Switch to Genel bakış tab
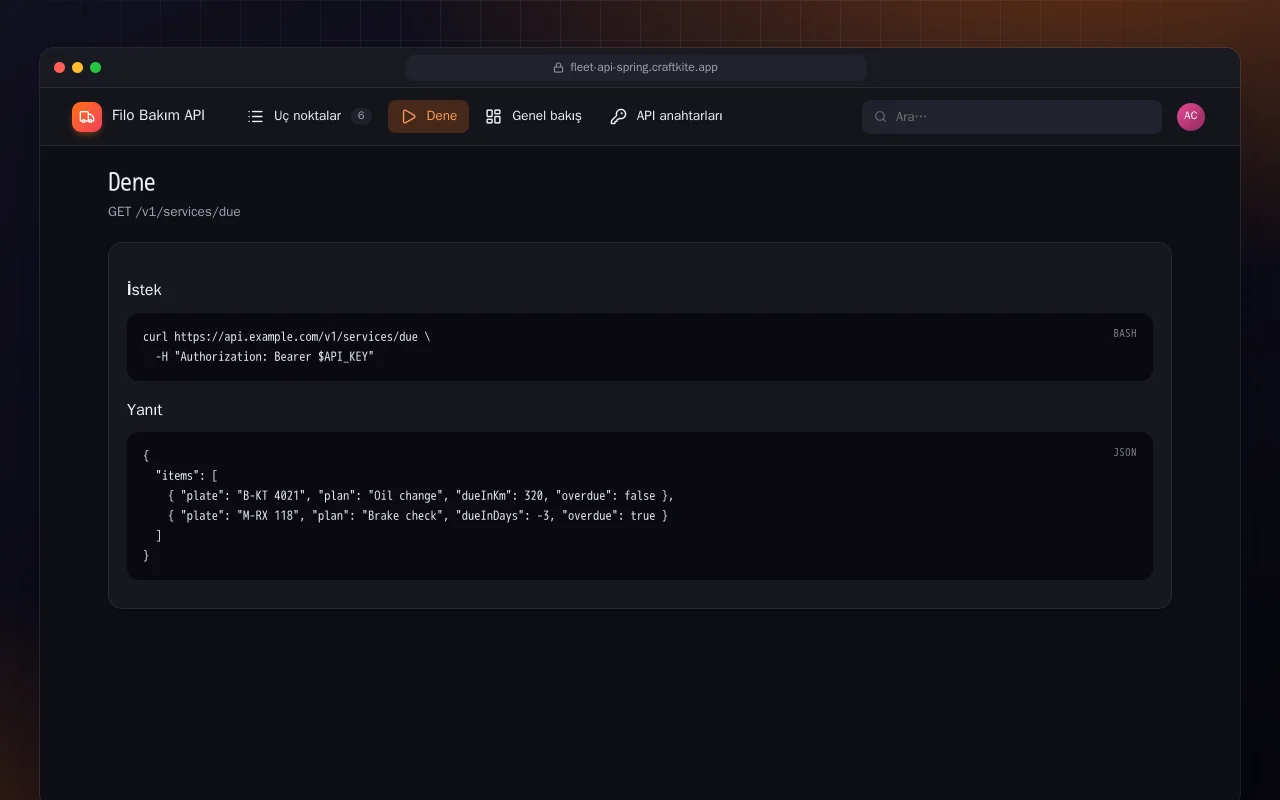Screen dimensions: 1280x800 (x=534, y=116)
